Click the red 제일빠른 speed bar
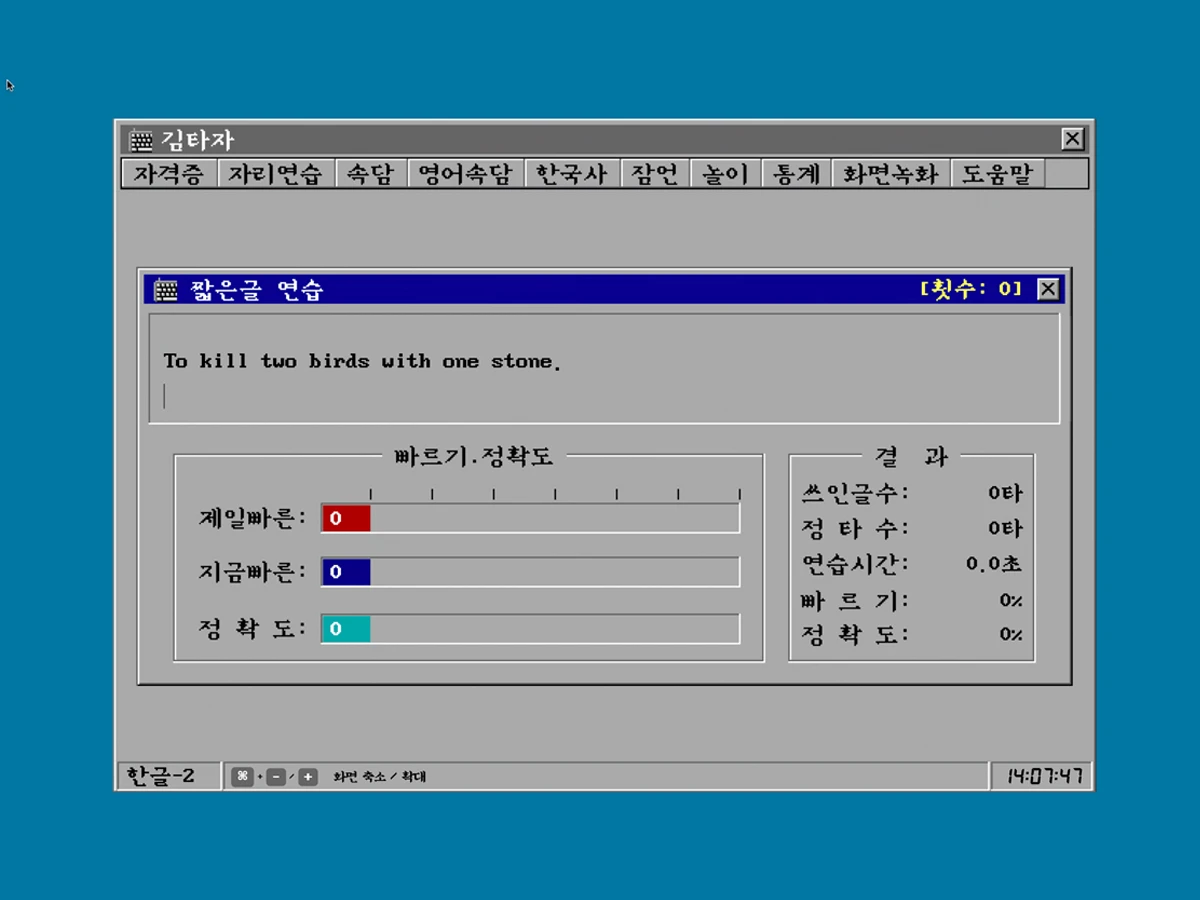 coord(346,518)
